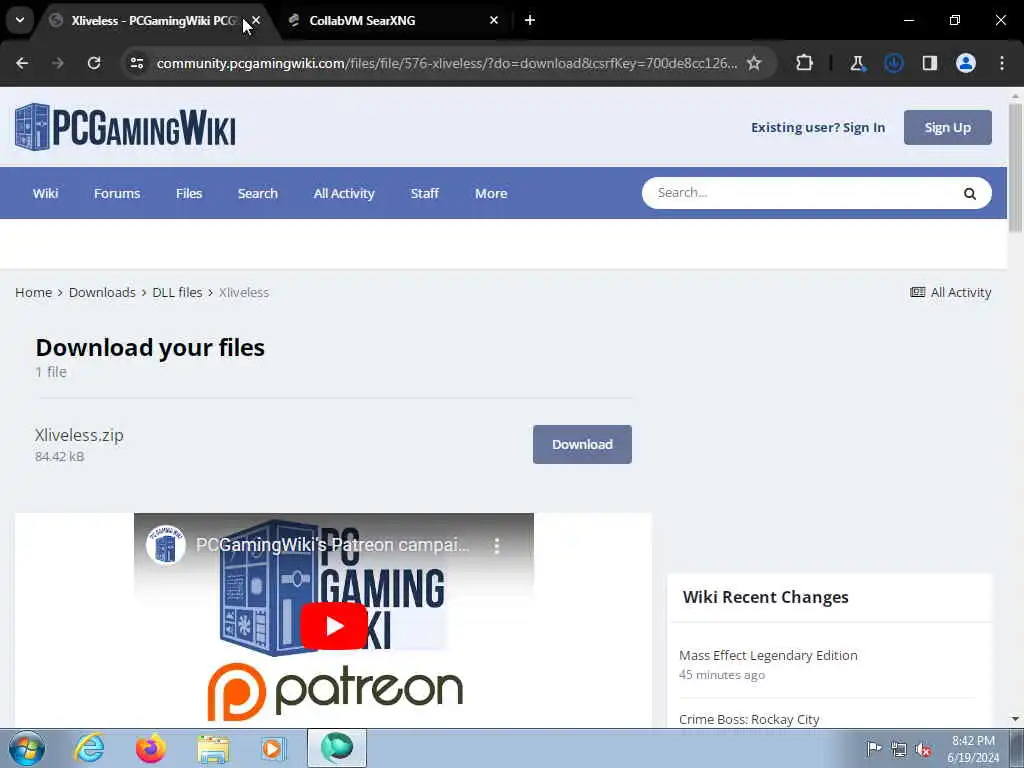The width and height of the screenshot is (1024, 768).
Task: Open the tab search dropdown arrow
Action: click(20, 20)
